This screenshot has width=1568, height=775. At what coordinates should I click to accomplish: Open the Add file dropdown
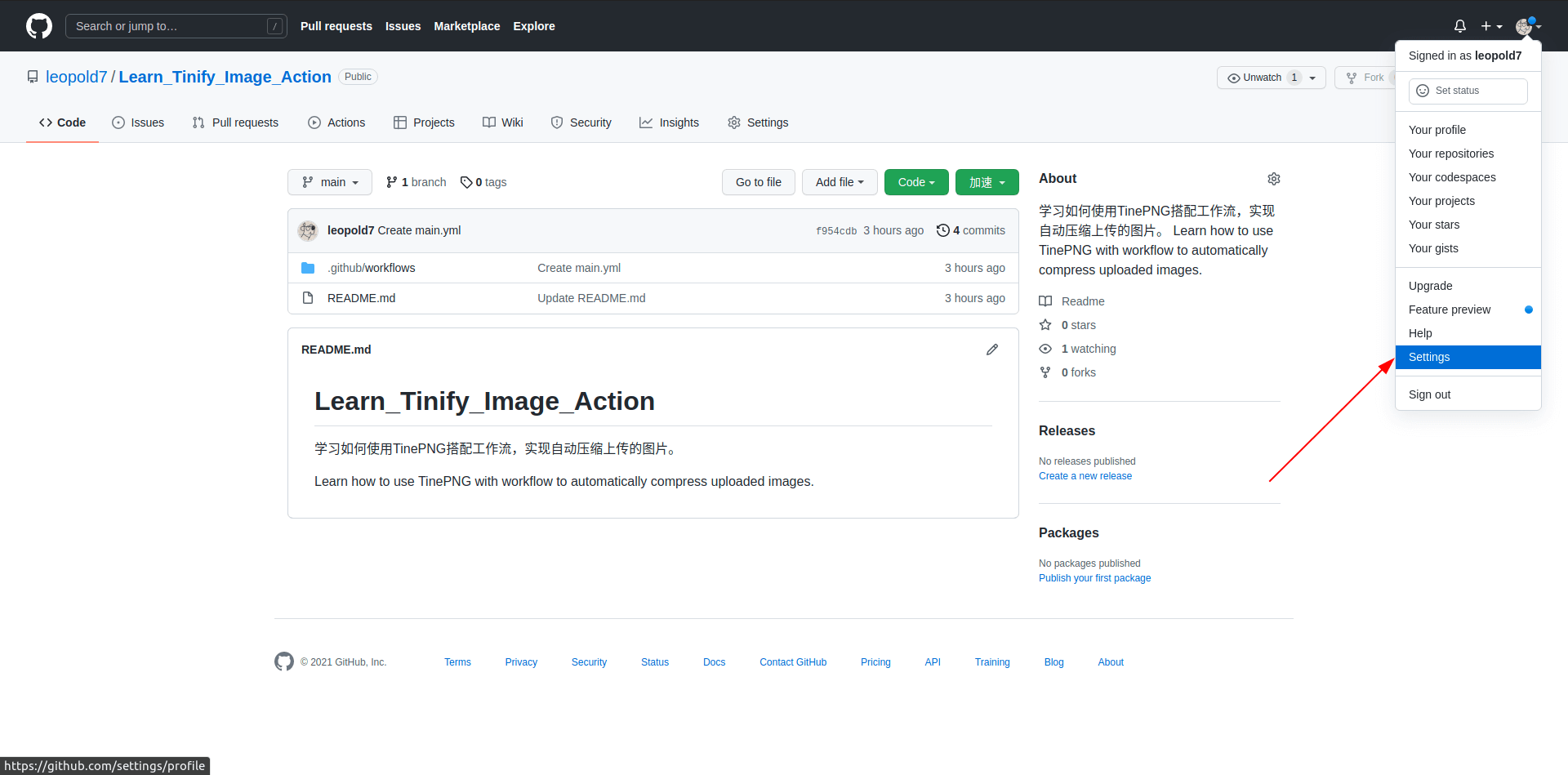(x=839, y=182)
